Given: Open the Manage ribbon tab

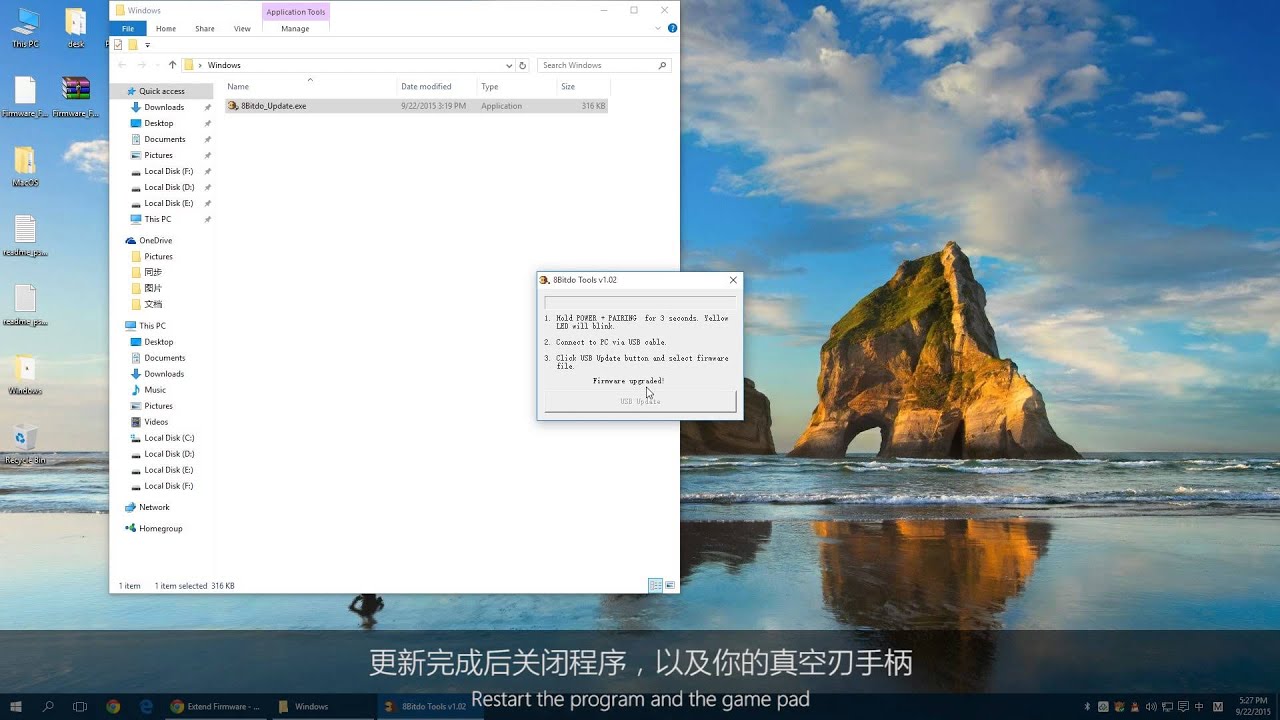Looking at the screenshot, I should [295, 29].
